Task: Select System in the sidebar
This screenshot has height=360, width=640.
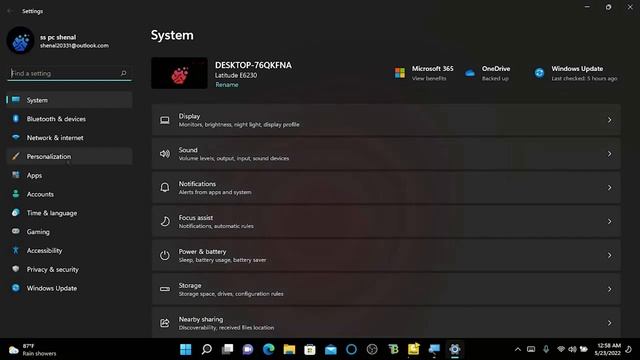Action: click(x=69, y=100)
